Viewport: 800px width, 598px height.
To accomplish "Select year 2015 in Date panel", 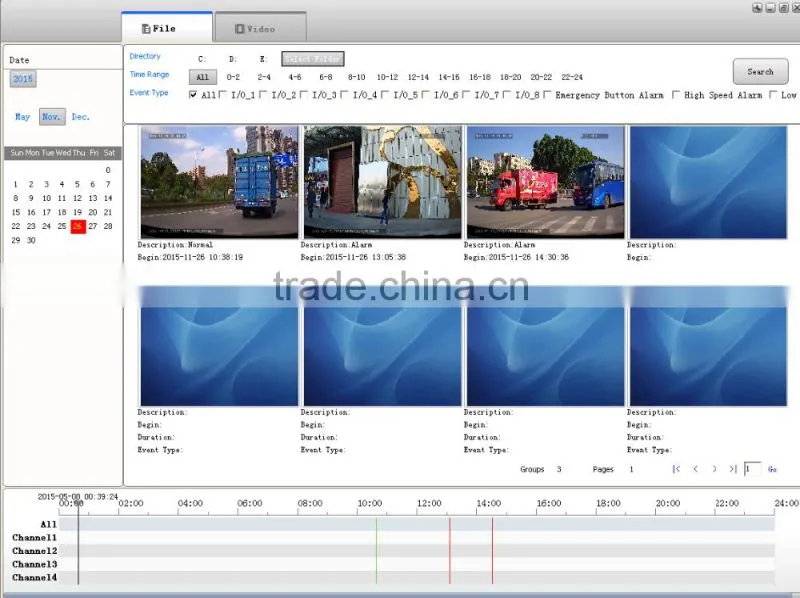I will [x=23, y=79].
